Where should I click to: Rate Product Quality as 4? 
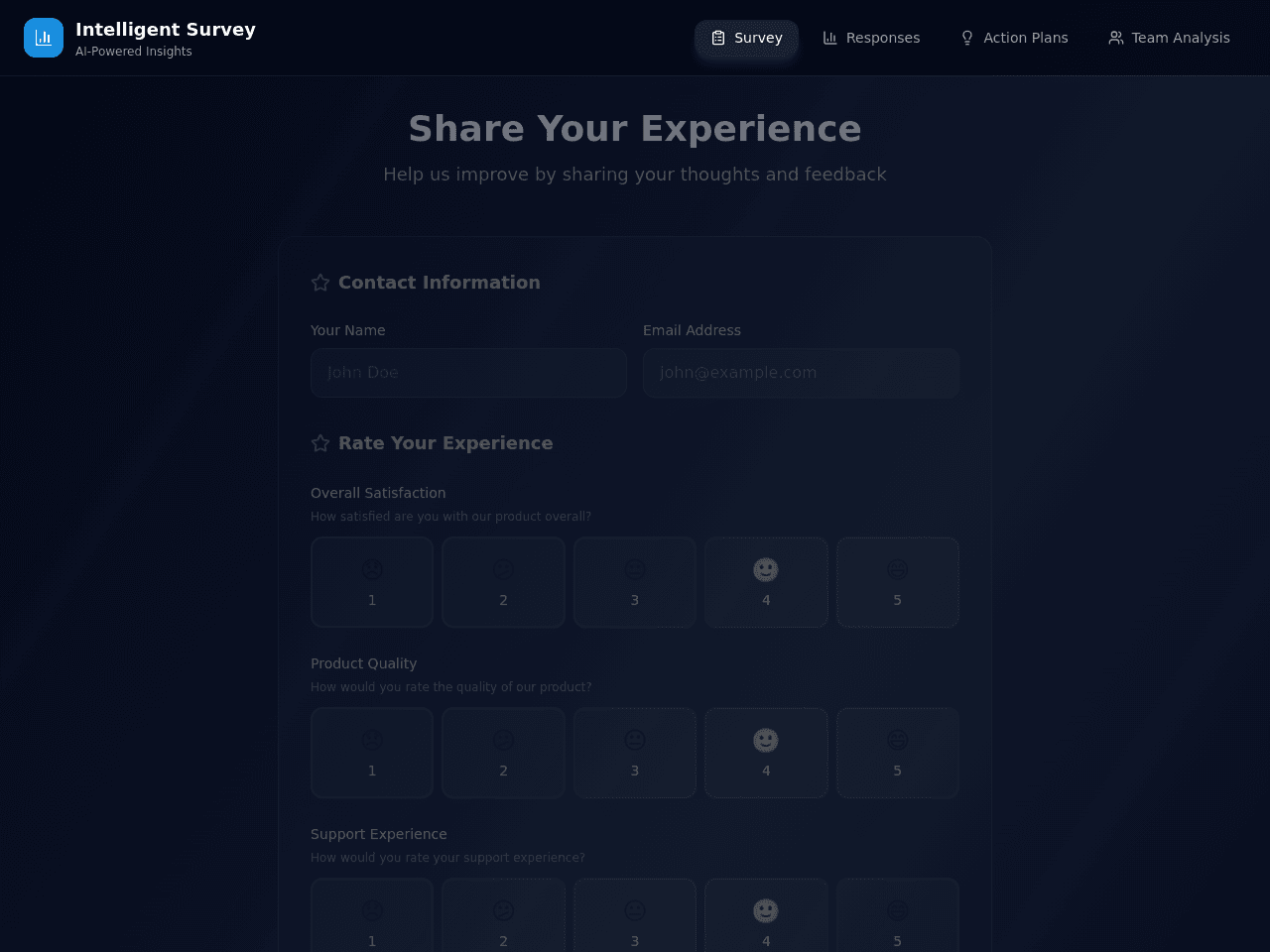(x=766, y=753)
